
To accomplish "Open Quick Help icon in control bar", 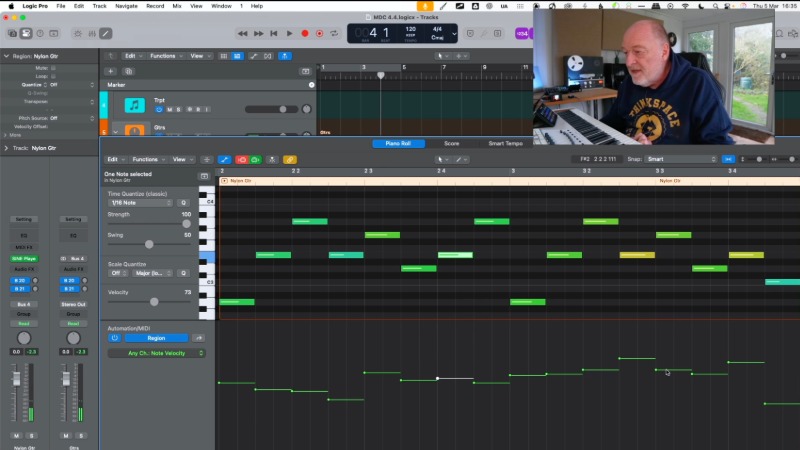I will tap(40, 34).
